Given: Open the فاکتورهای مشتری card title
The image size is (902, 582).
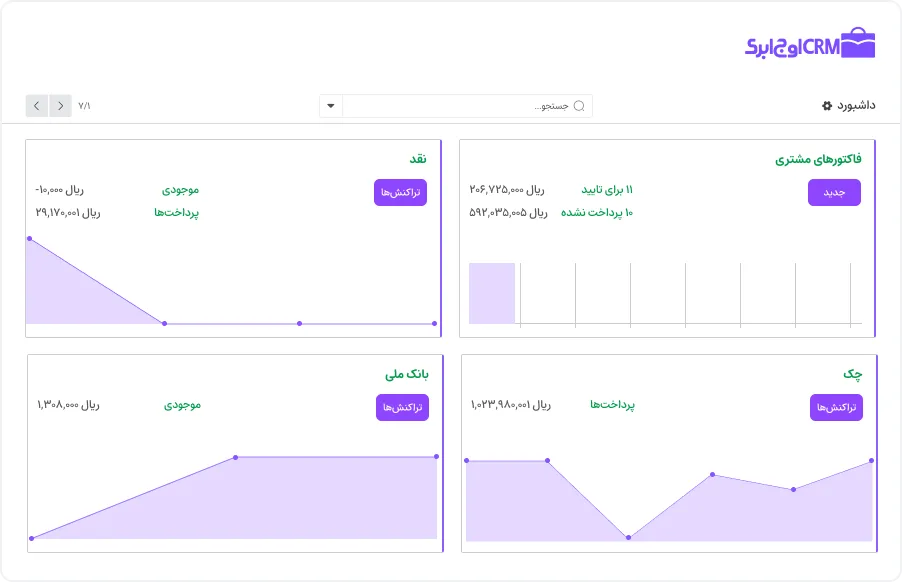Looking at the screenshot, I should pyautogui.click(x=818, y=159).
